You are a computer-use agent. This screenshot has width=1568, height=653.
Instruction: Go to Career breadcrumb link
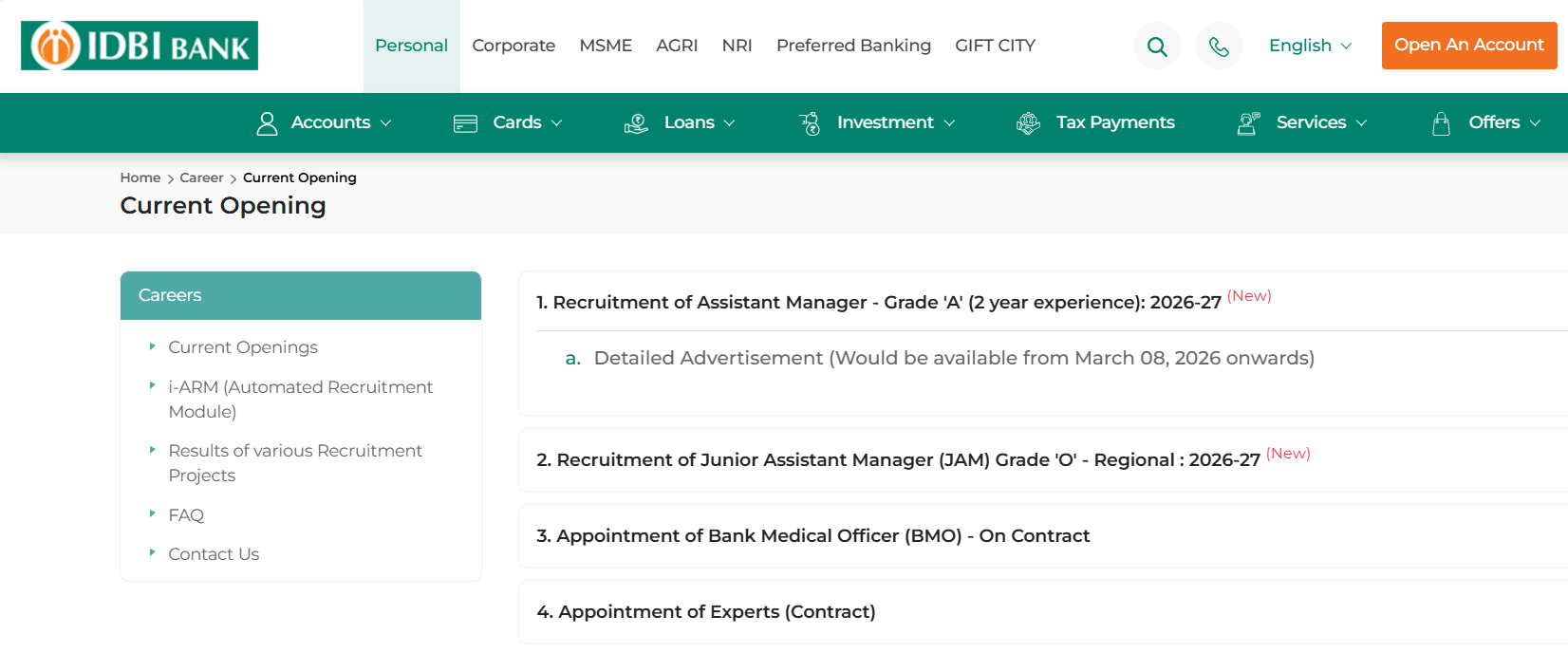pyautogui.click(x=201, y=177)
